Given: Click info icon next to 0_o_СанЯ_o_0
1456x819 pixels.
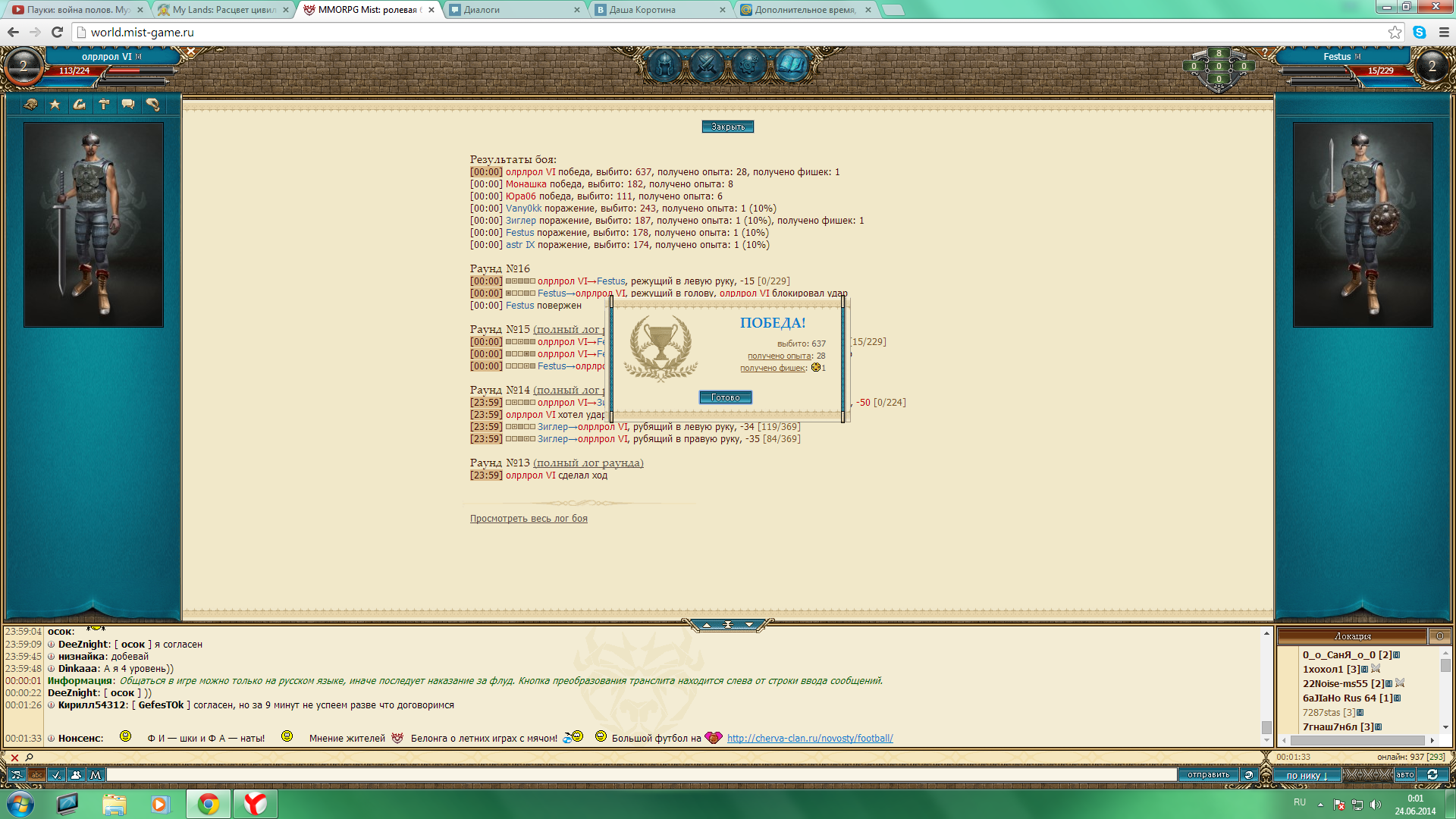Looking at the screenshot, I should (x=1397, y=655).
